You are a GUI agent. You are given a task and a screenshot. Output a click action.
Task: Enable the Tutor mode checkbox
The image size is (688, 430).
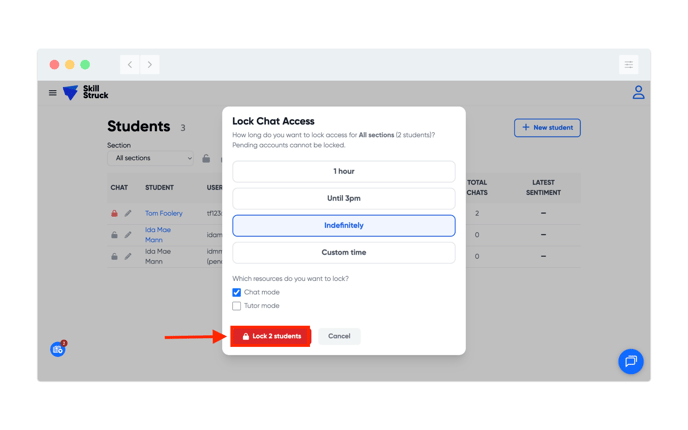tap(237, 306)
